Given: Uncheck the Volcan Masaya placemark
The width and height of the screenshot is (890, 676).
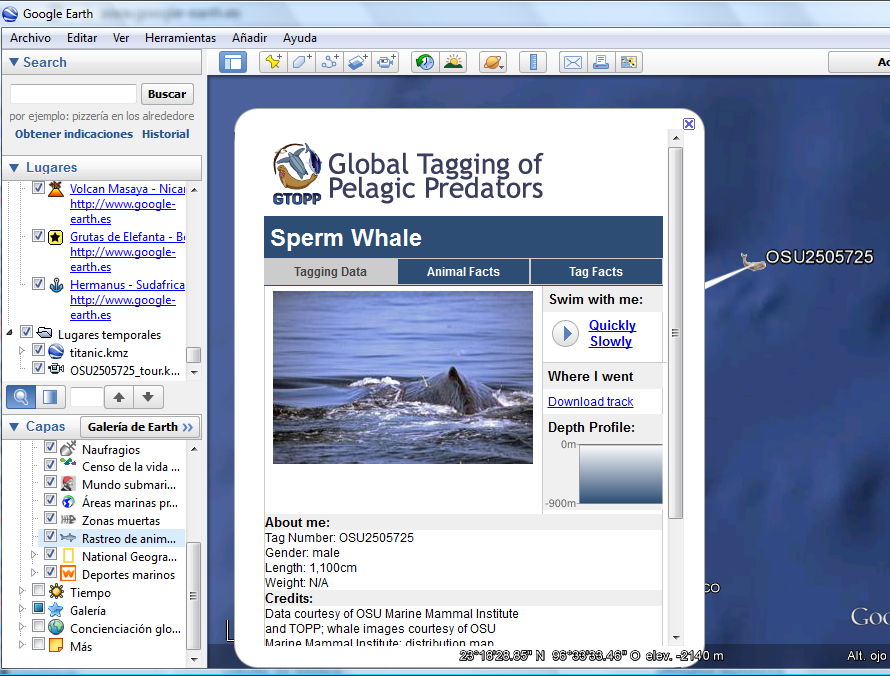Looking at the screenshot, I should 38,187.
